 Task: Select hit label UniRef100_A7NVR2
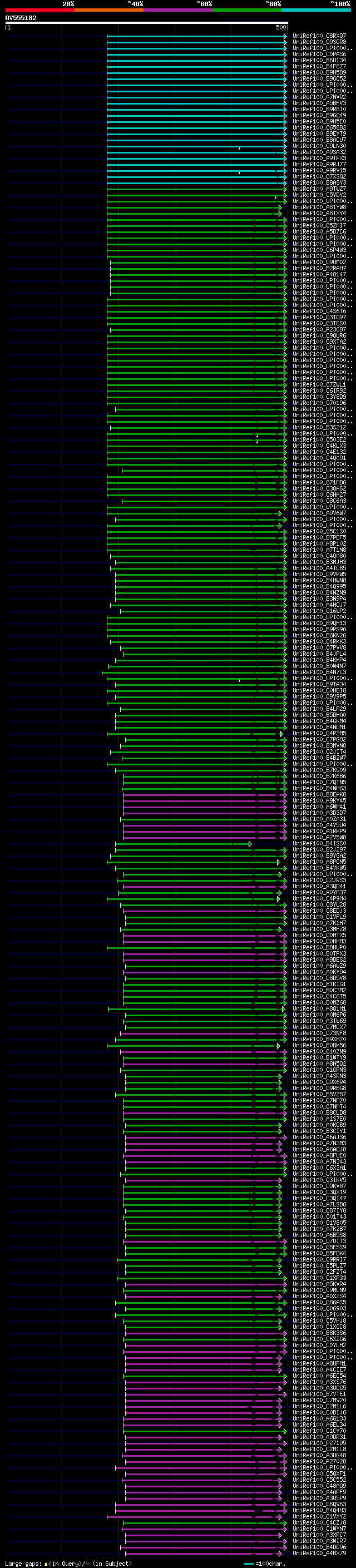click(x=319, y=97)
